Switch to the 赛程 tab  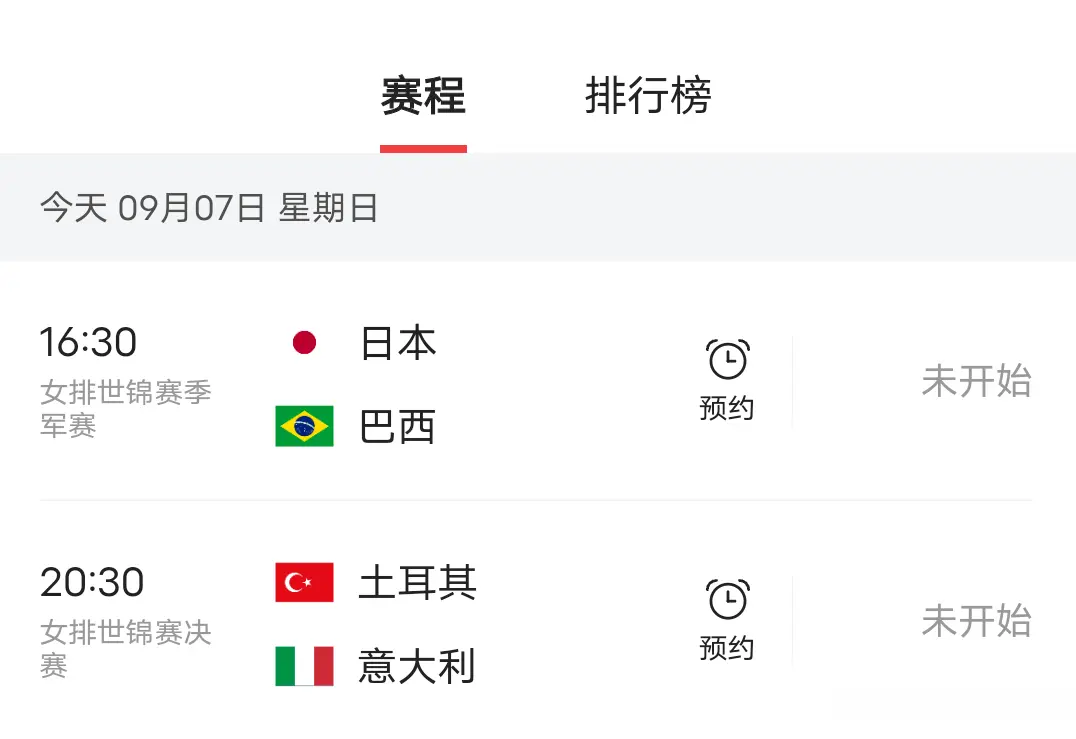[422, 97]
